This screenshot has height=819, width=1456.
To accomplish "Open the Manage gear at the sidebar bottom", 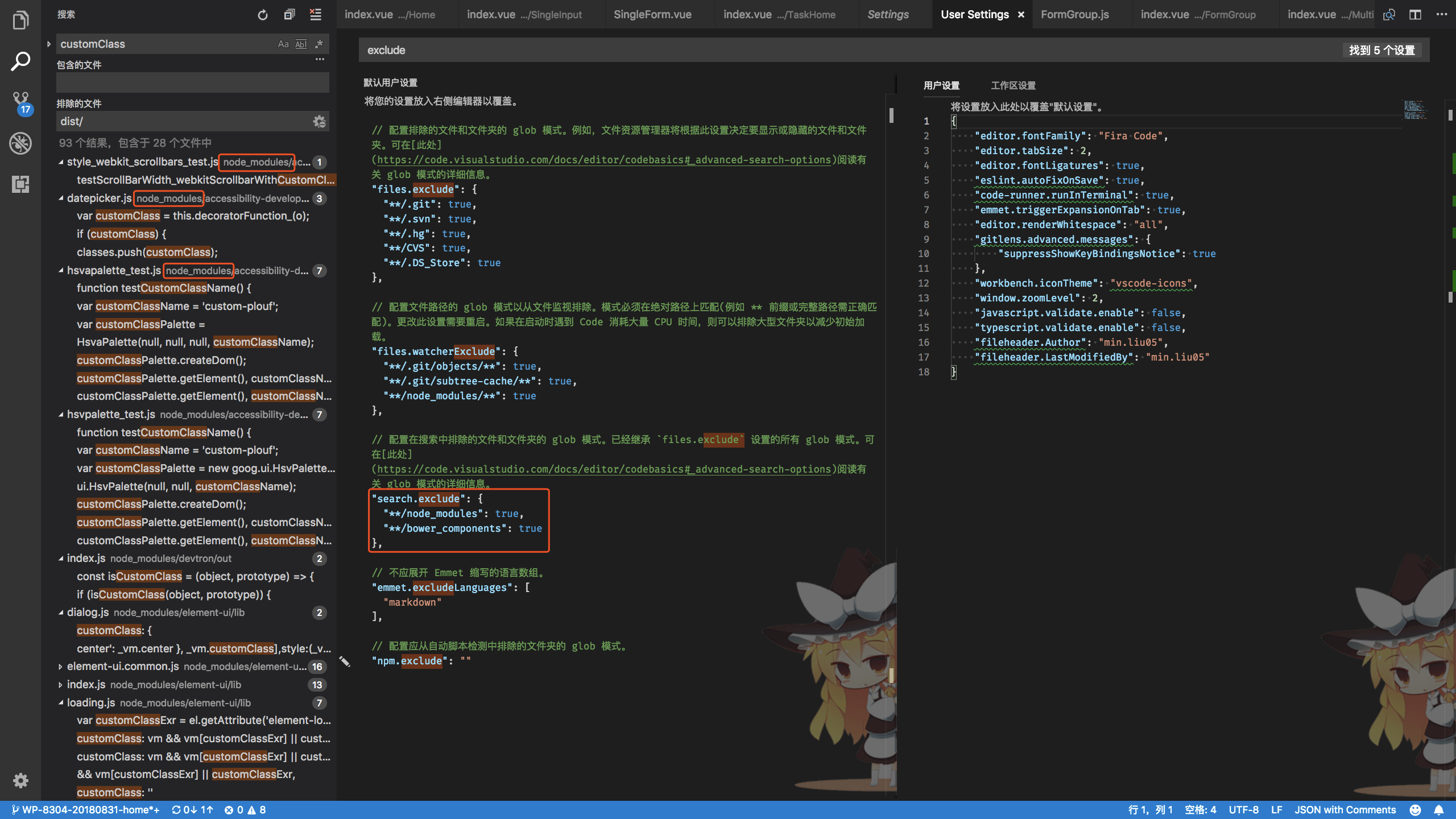I will [x=20, y=780].
